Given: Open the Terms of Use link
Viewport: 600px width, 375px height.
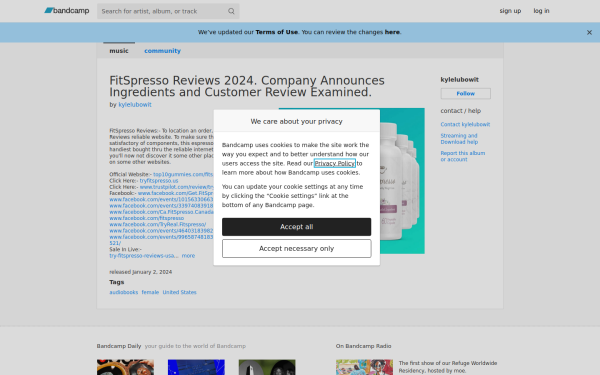Looking at the screenshot, I should coord(277,32).
